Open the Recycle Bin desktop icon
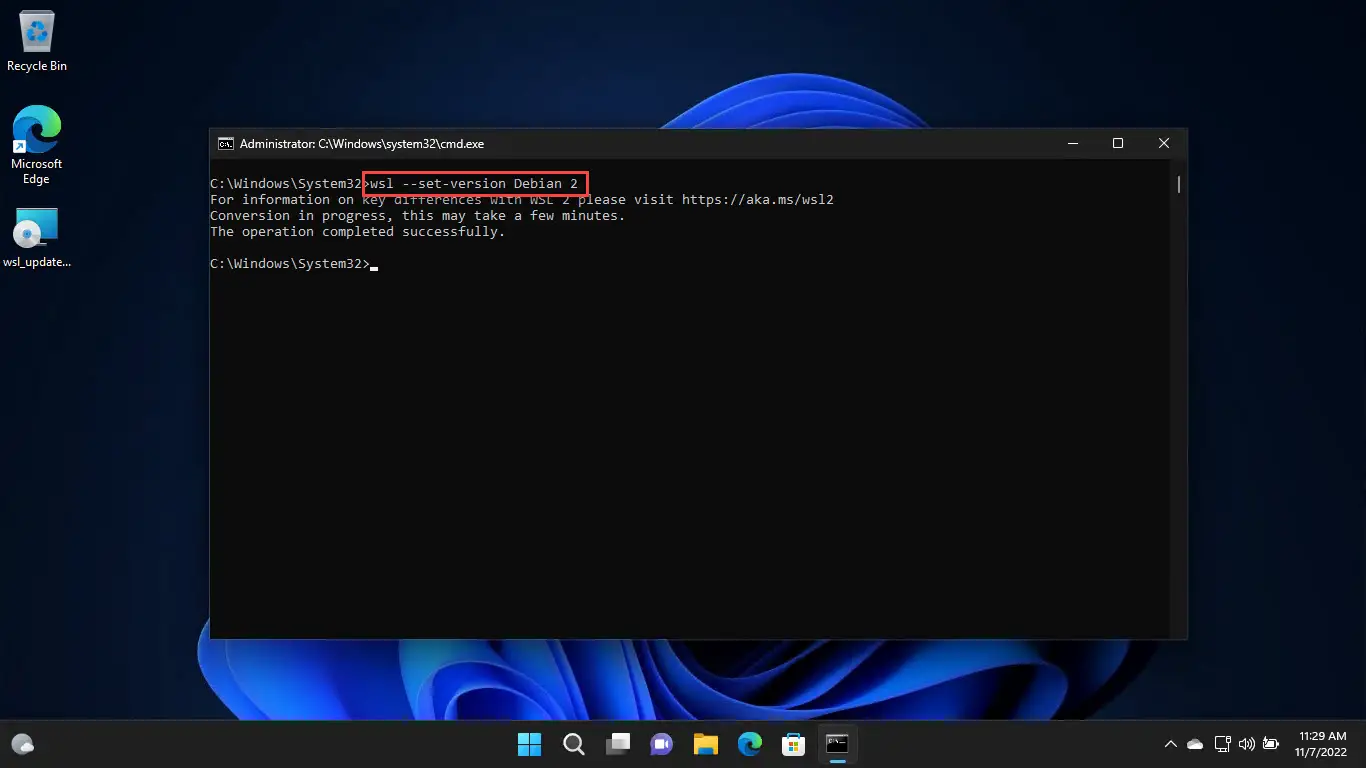1366x768 pixels. pyautogui.click(x=37, y=42)
